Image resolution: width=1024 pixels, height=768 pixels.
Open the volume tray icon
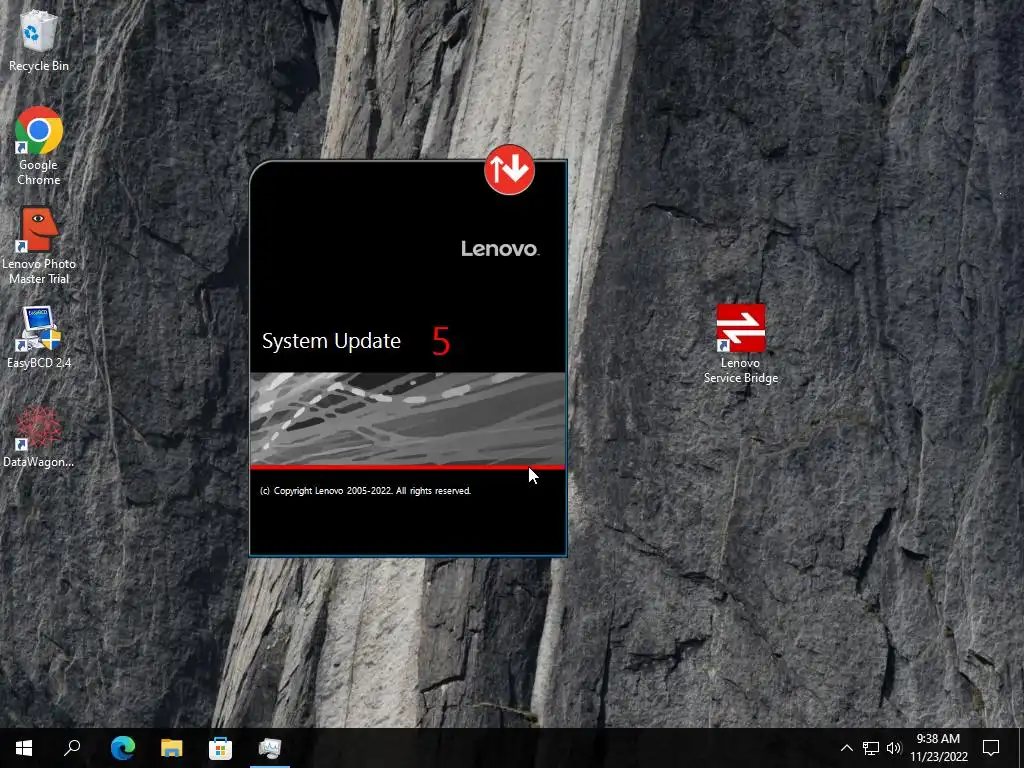click(894, 748)
